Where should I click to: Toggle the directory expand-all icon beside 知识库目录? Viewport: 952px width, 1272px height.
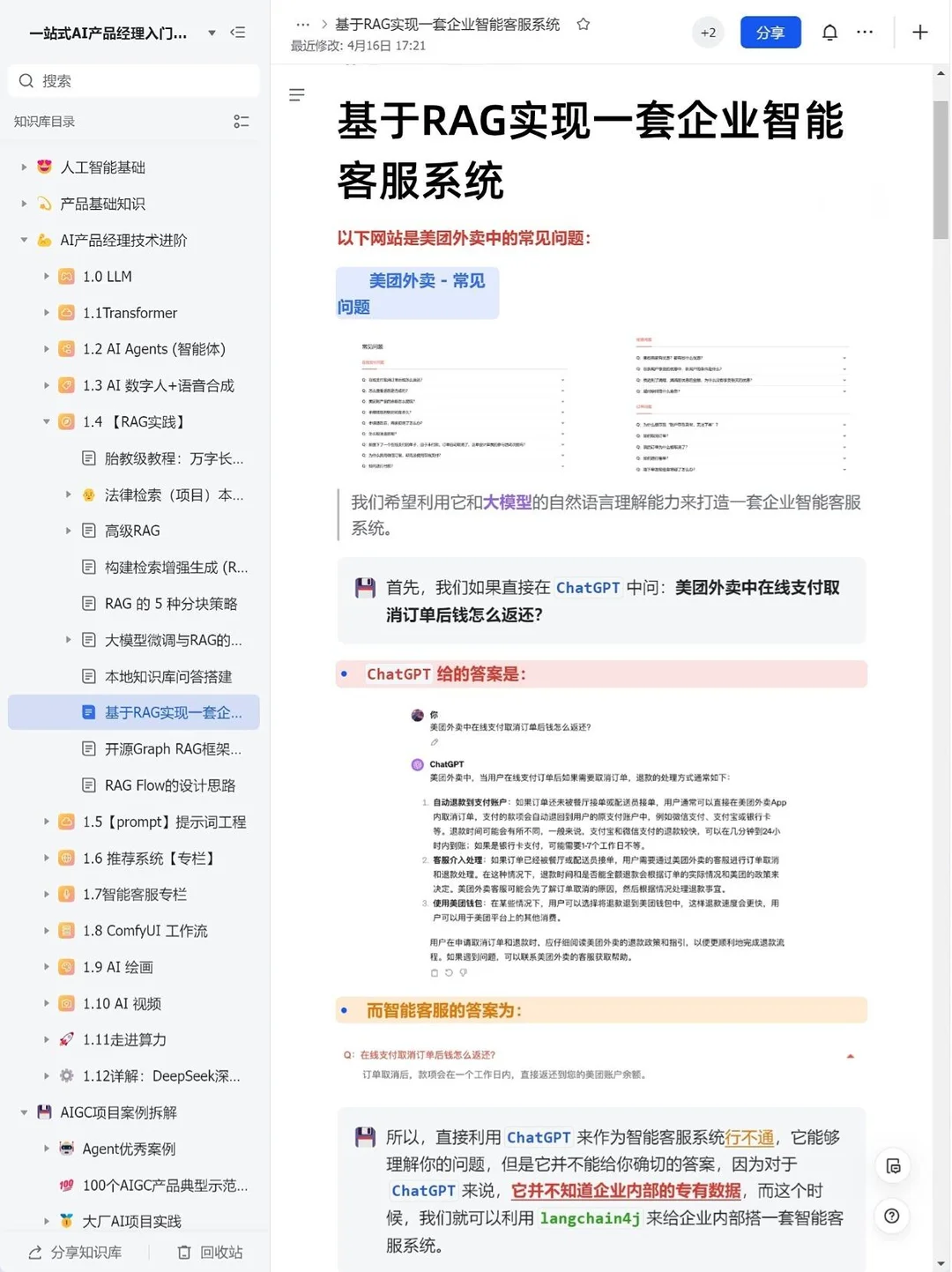[241, 122]
